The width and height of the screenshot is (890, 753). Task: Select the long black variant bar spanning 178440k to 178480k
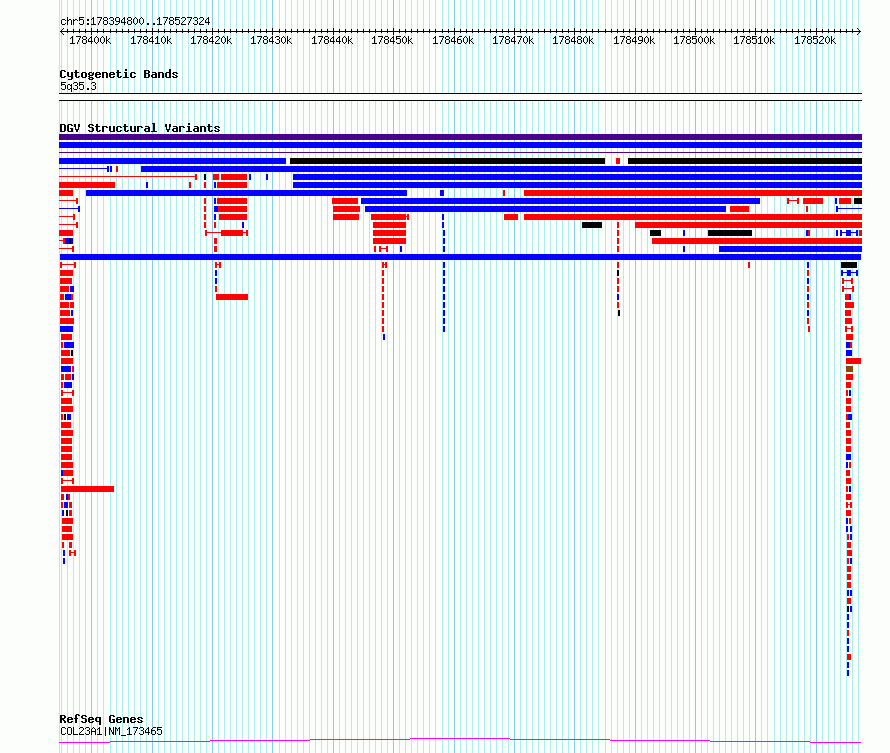click(447, 161)
